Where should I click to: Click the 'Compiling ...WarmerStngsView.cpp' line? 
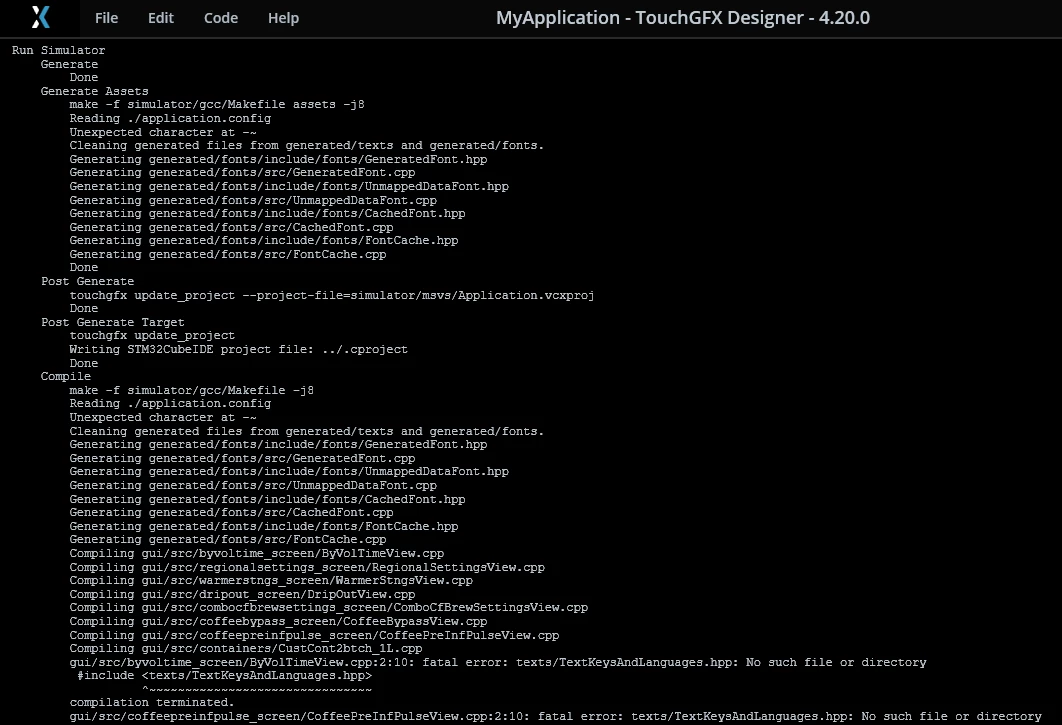[271, 581]
